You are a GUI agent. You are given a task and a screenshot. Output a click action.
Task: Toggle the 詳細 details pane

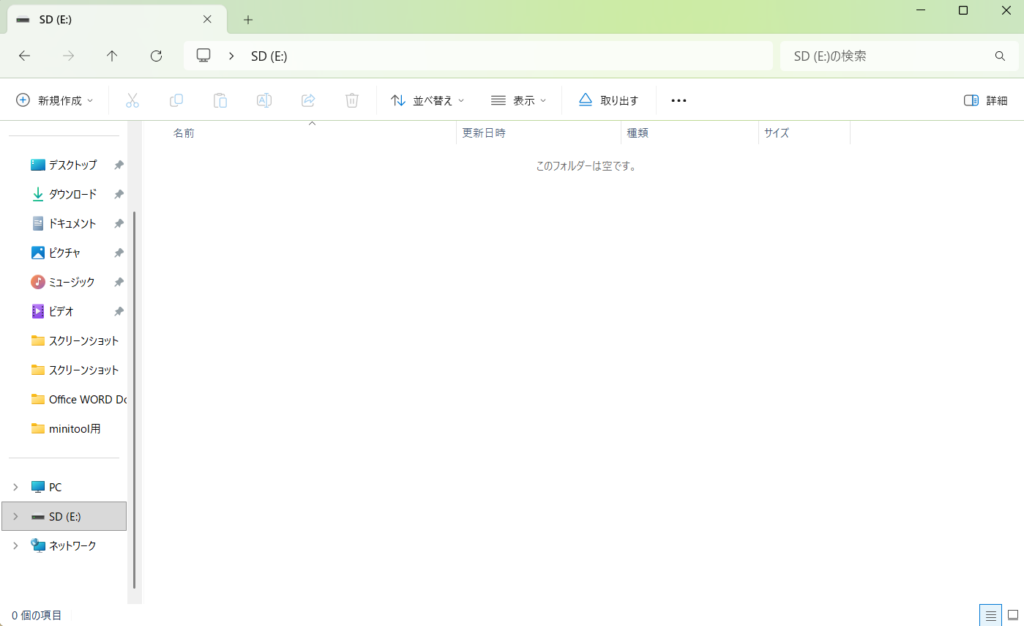985,100
